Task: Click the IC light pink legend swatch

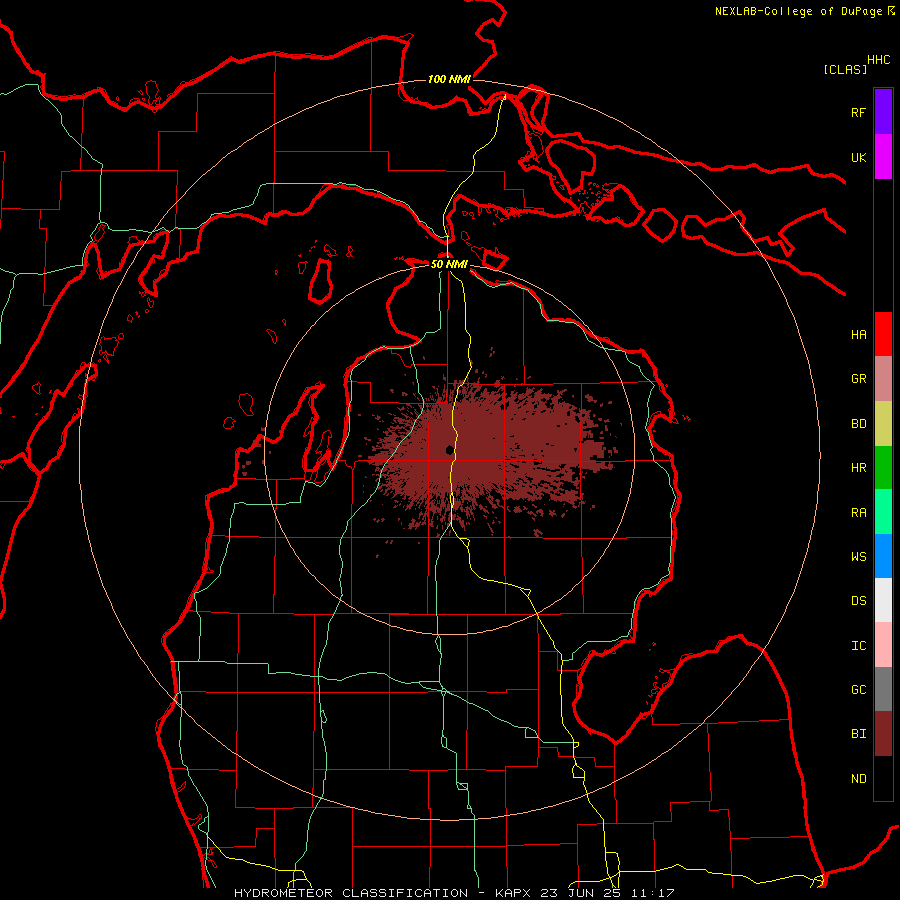Action: coord(883,645)
